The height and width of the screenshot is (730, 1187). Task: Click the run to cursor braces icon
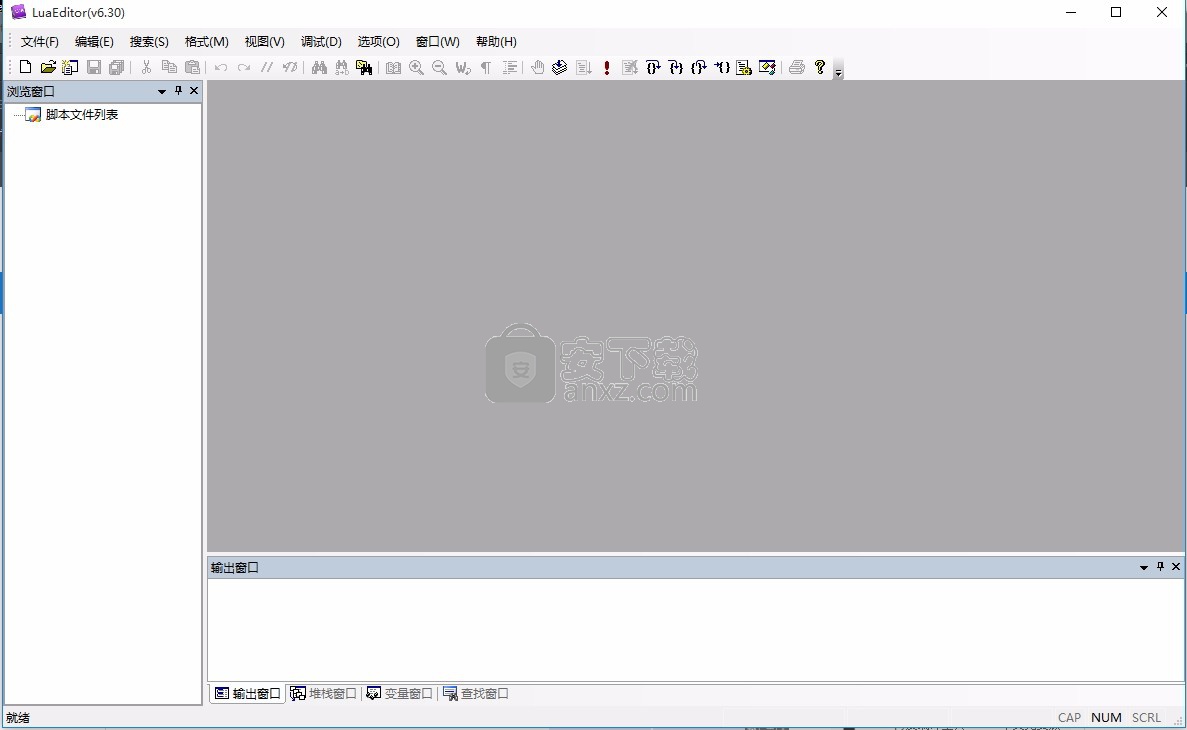[x=721, y=67]
